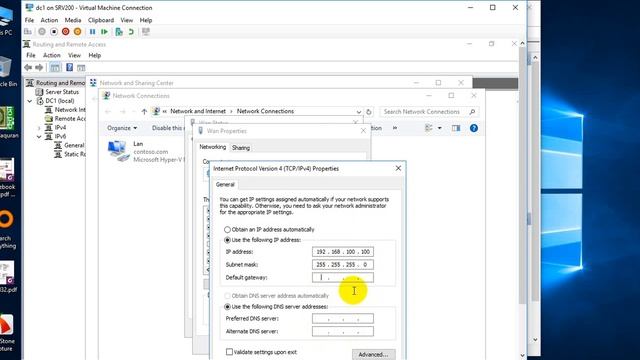The height and width of the screenshot is (360, 640).
Task: Expand the IPv4 tree node
Action: (39, 128)
